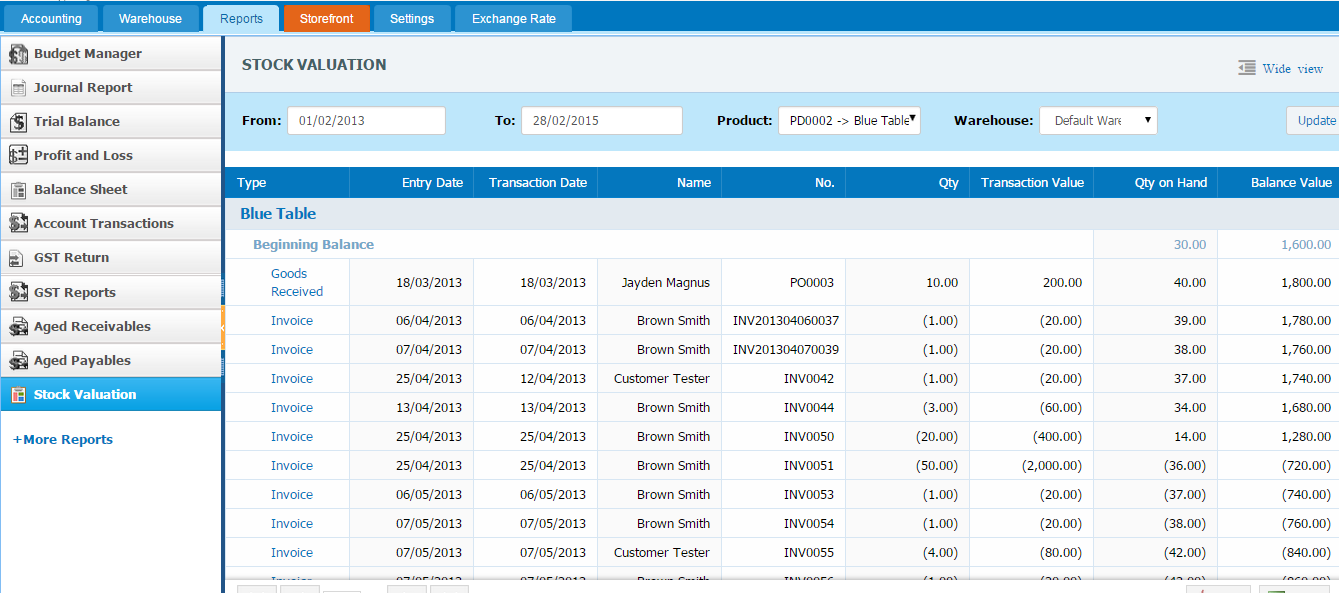Click the From date field

pos(366,120)
